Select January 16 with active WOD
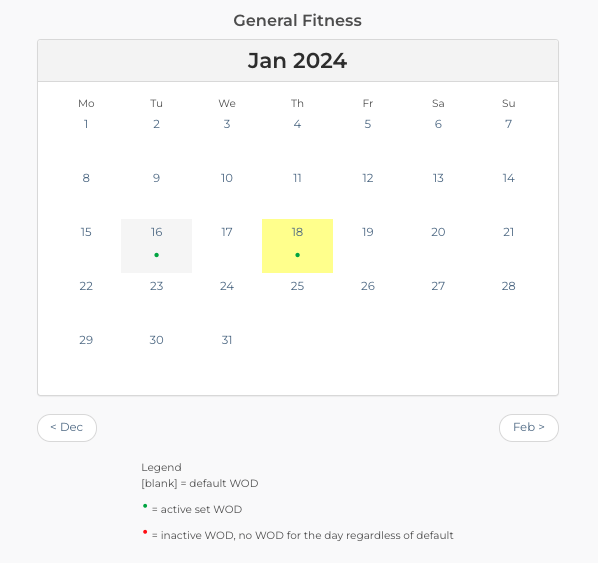Viewport: 598px width, 563px height. pyautogui.click(x=156, y=246)
